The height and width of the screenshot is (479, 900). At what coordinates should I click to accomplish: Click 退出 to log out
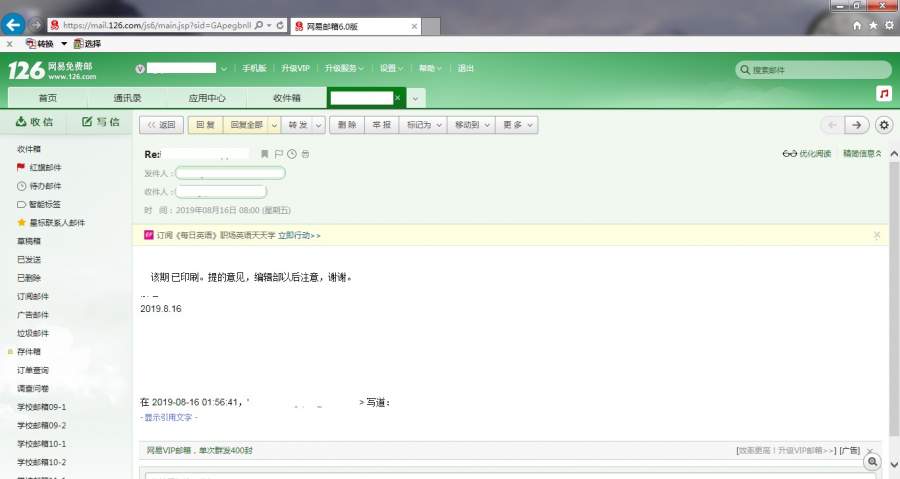click(465, 68)
